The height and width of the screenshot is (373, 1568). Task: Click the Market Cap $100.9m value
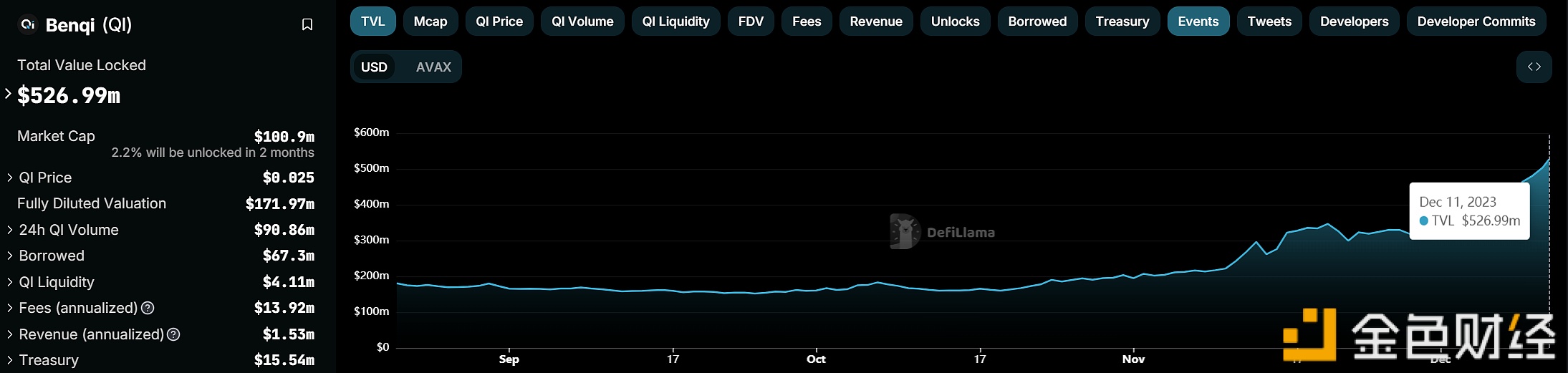(284, 136)
